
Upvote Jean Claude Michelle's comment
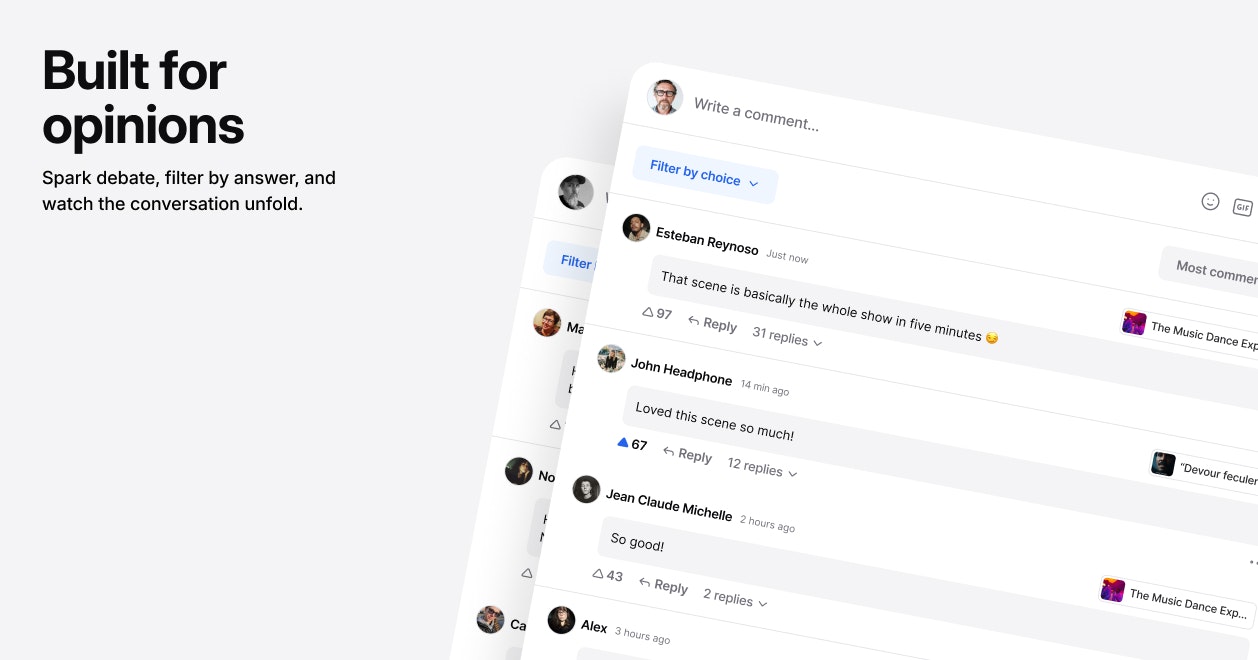pyautogui.click(x=598, y=573)
